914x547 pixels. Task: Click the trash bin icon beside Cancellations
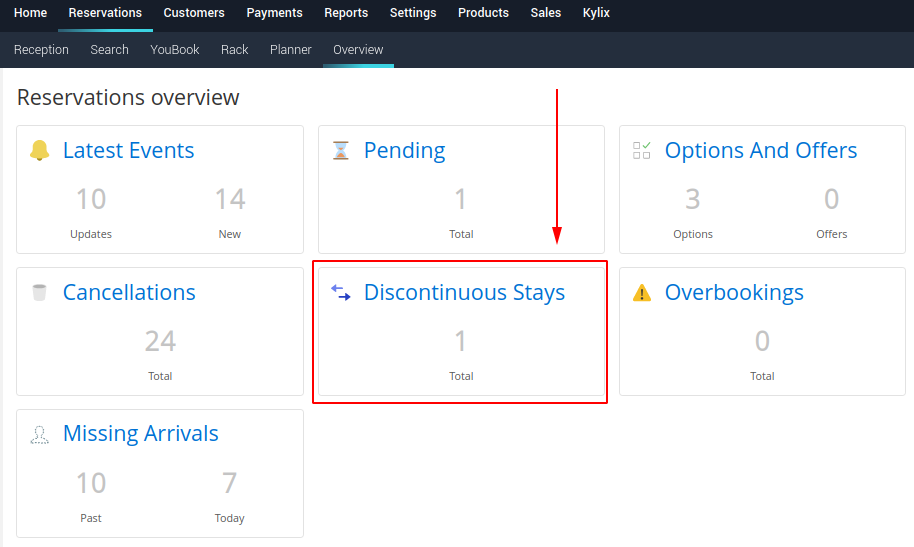click(40, 293)
